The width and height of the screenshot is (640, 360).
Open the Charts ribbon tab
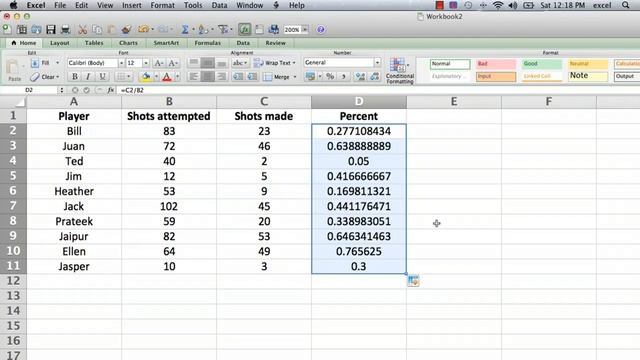point(128,43)
